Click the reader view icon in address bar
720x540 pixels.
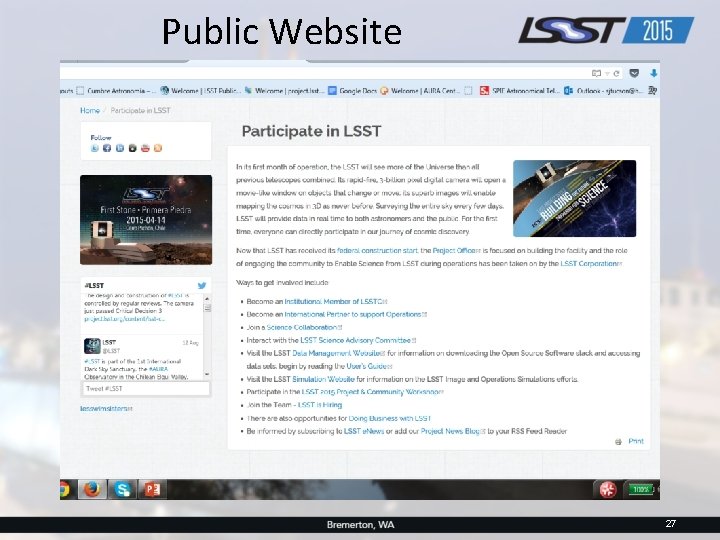[596, 73]
